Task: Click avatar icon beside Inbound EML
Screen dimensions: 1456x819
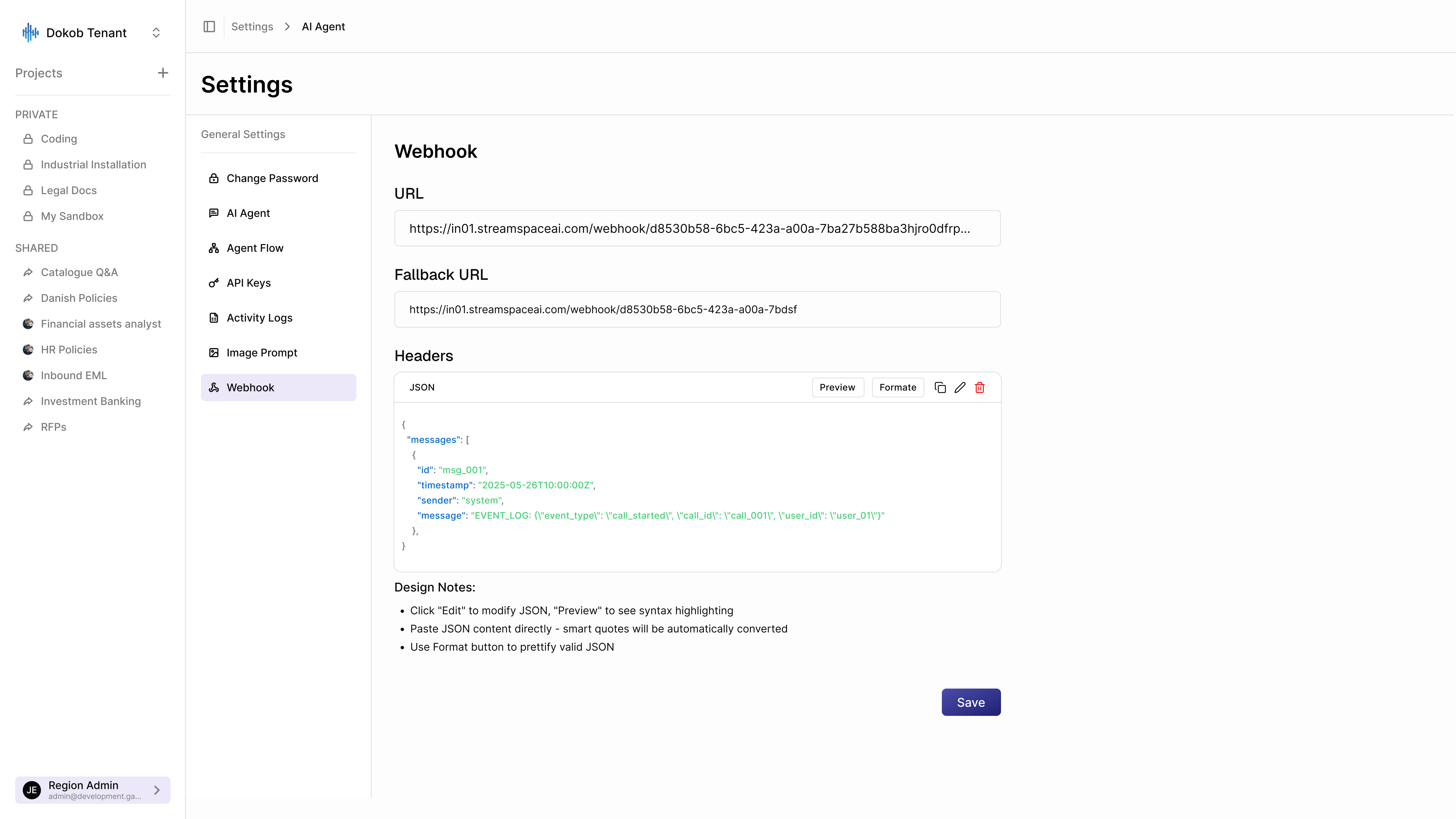Action: pos(28,375)
